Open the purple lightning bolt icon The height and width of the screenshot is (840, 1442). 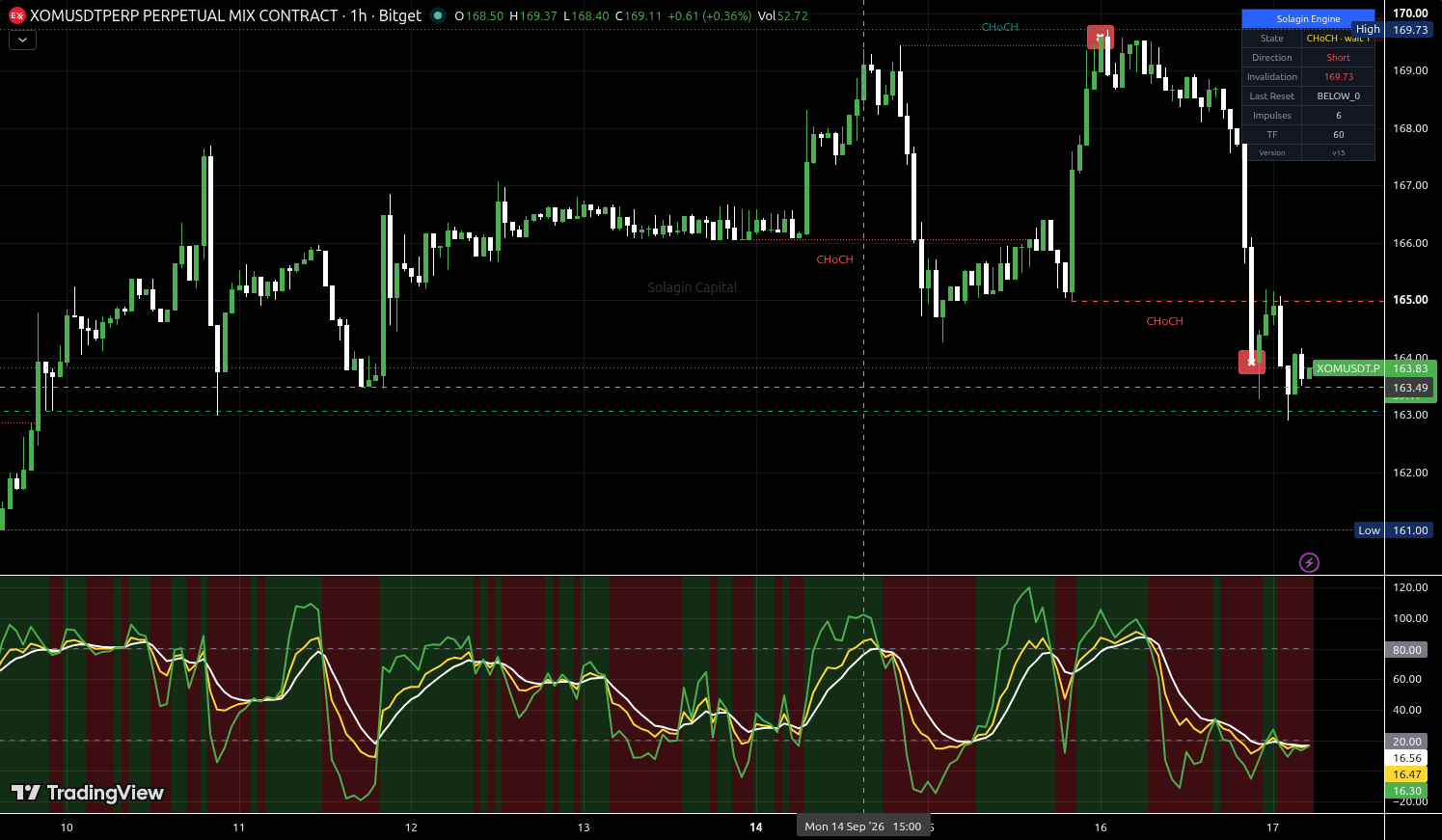[x=1309, y=562]
